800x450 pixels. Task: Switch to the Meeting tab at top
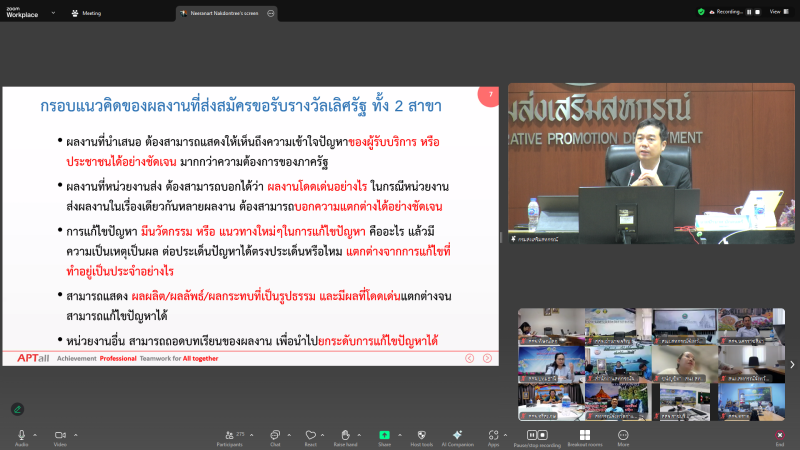[86, 13]
